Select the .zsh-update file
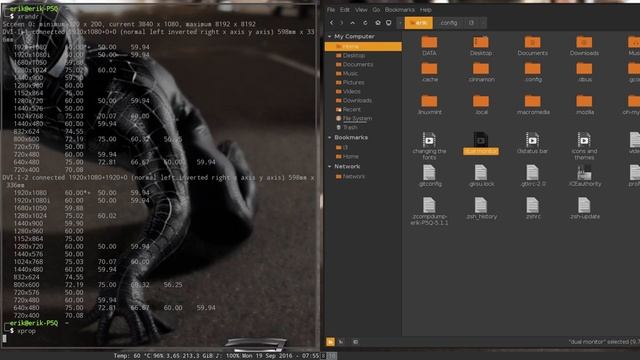Image resolution: width=640 pixels, height=360 pixels. [584, 209]
